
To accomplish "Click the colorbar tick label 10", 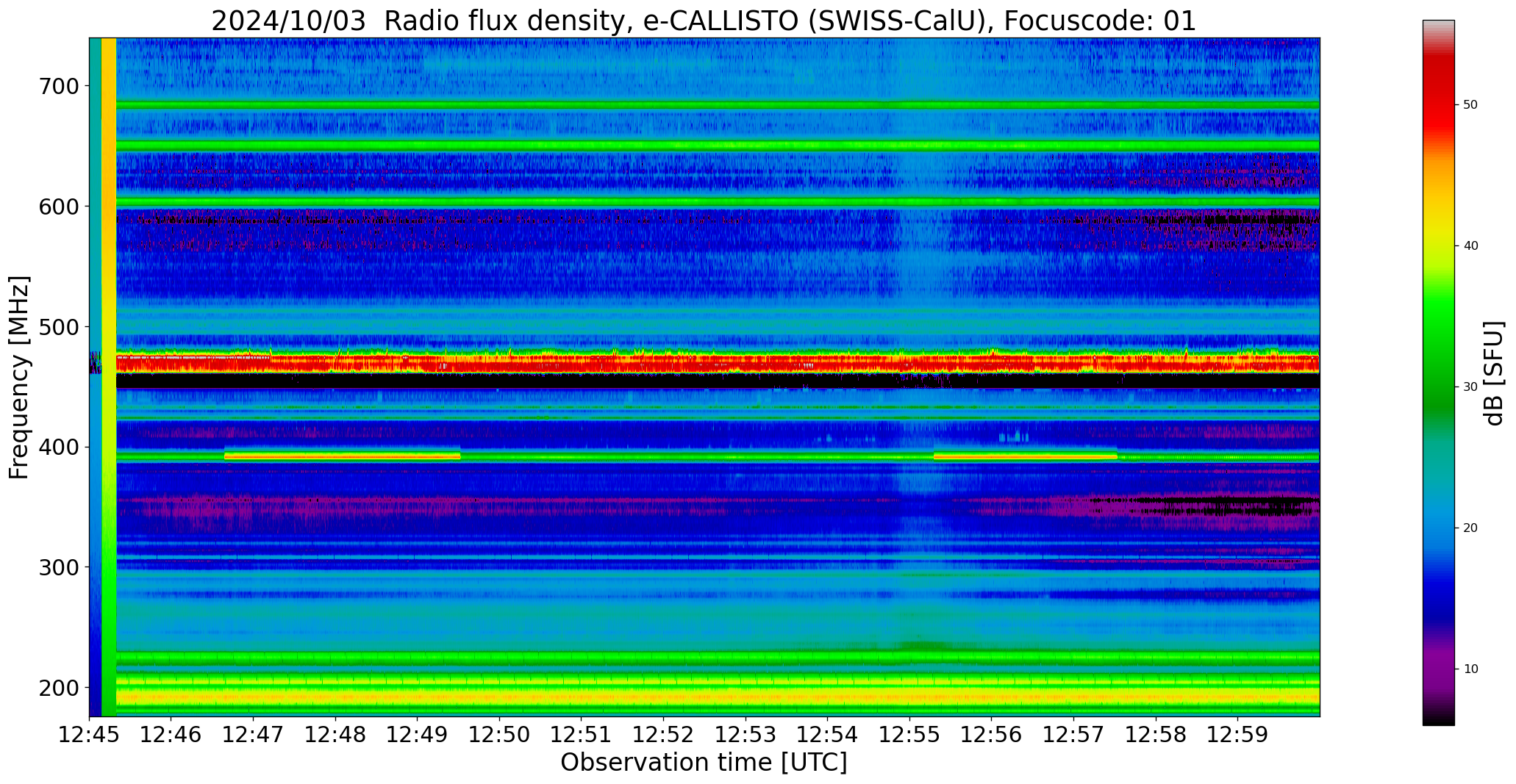I will click(x=1470, y=669).
